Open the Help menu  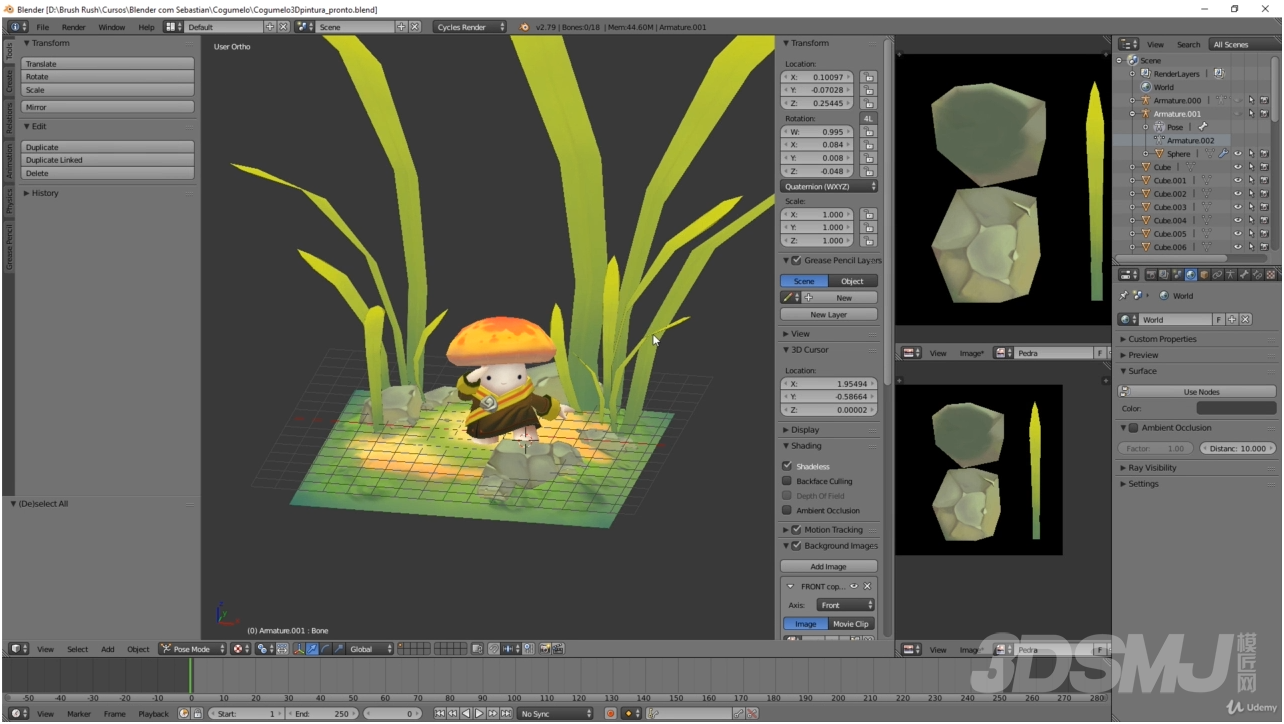pos(147,27)
